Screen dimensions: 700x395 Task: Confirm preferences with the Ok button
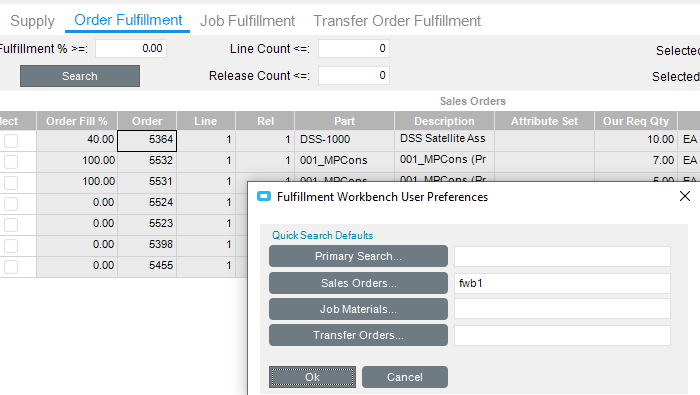click(x=312, y=377)
